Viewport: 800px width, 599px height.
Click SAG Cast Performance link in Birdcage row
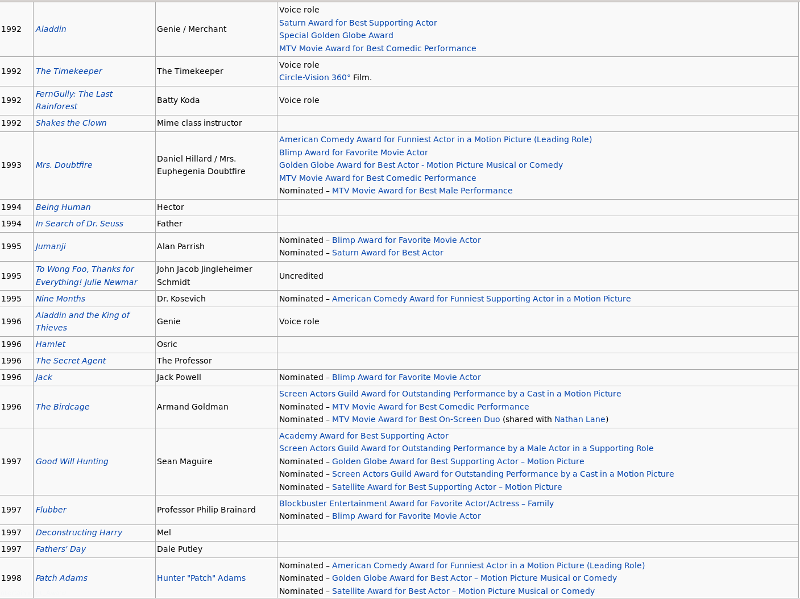click(450, 394)
